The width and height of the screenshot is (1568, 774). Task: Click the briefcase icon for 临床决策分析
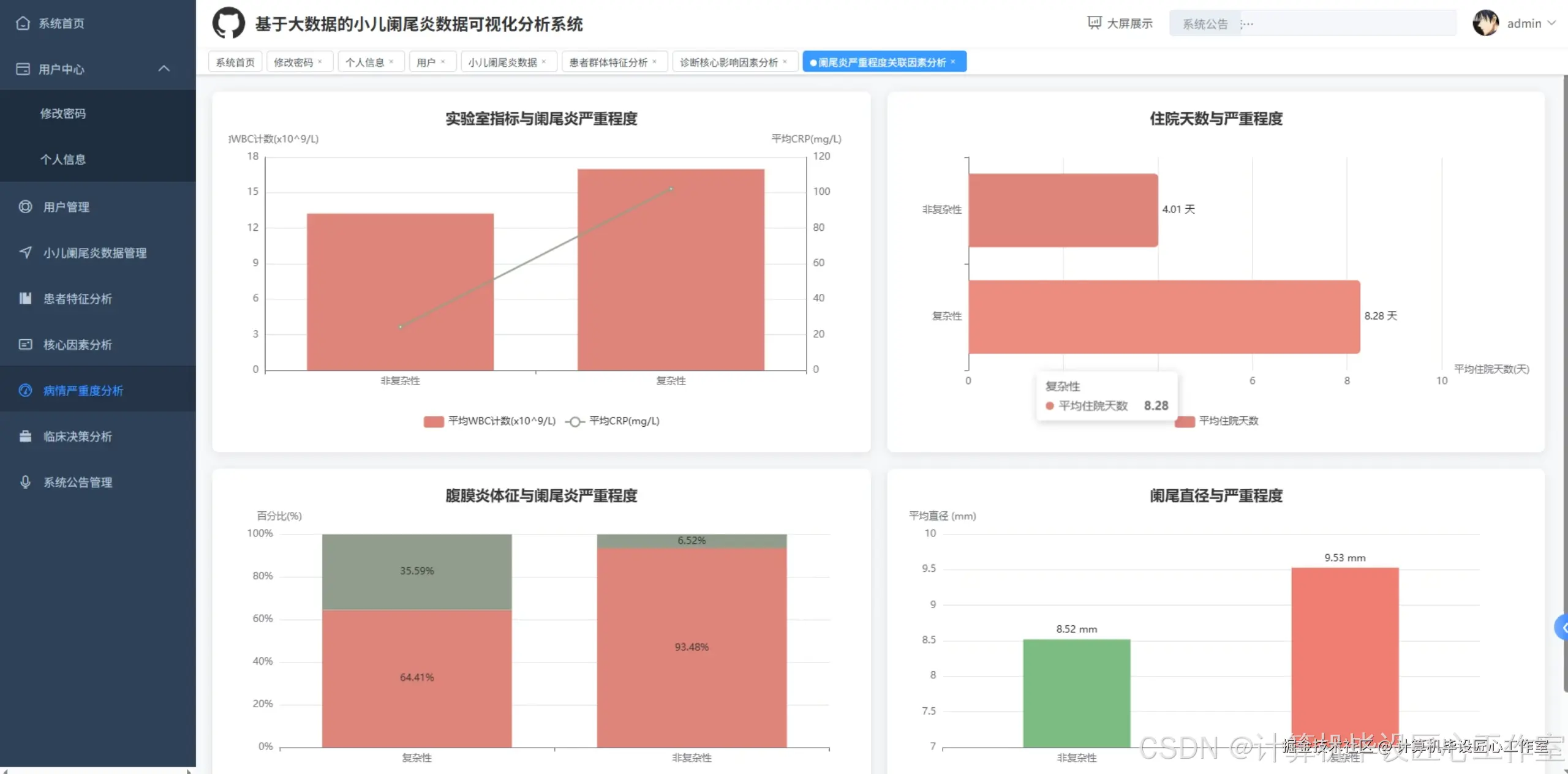pyautogui.click(x=25, y=436)
